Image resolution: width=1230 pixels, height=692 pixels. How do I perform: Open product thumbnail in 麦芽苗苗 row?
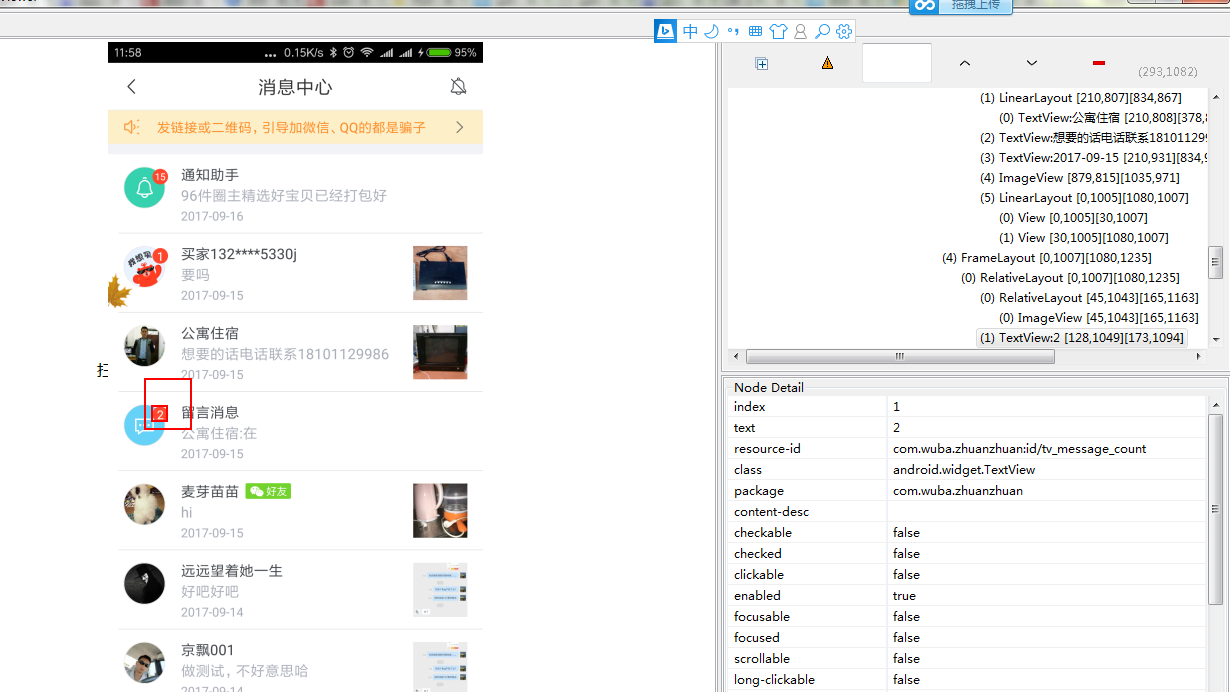coord(440,511)
